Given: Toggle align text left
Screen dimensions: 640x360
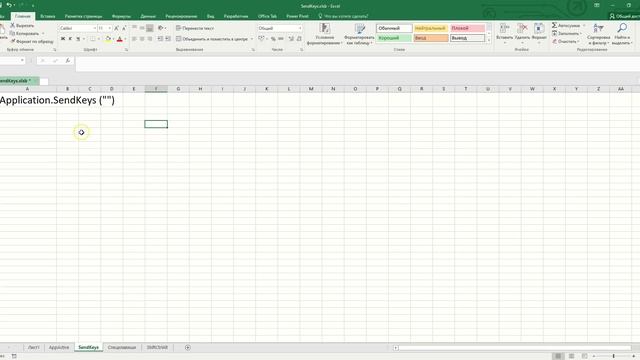Looking at the screenshot, I should coord(134,39).
